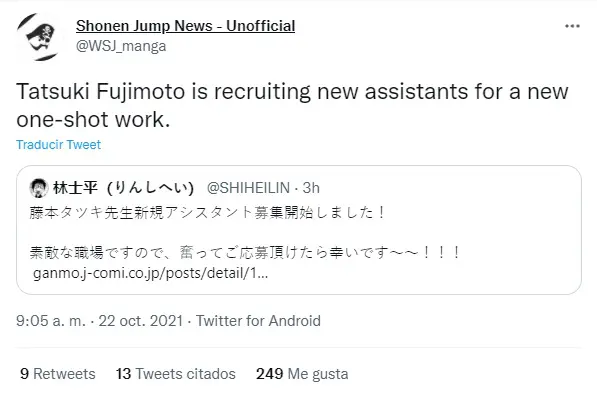Screen dimensions: 597x395
Task: Open the @SHIHEILIN handle in quoted tweet
Action: (x=248, y=188)
